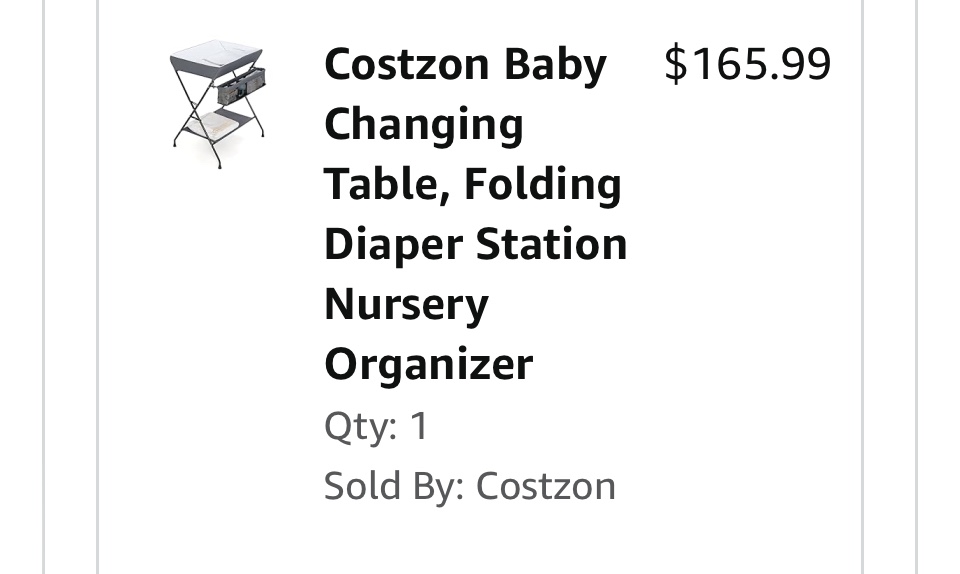Screen dimensions: 960x574
Task: Click the quantity number 1
Action: (419, 426)
